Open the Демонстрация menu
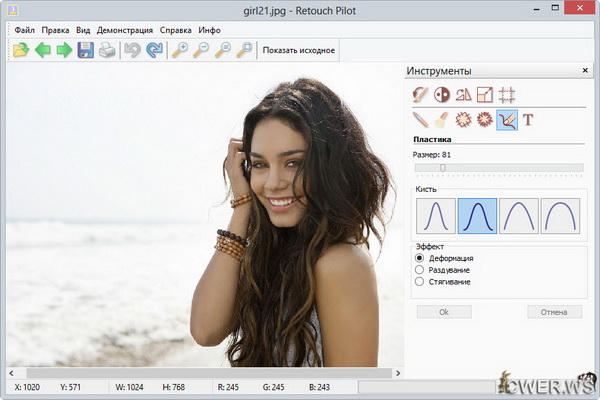 click(124, 30)
